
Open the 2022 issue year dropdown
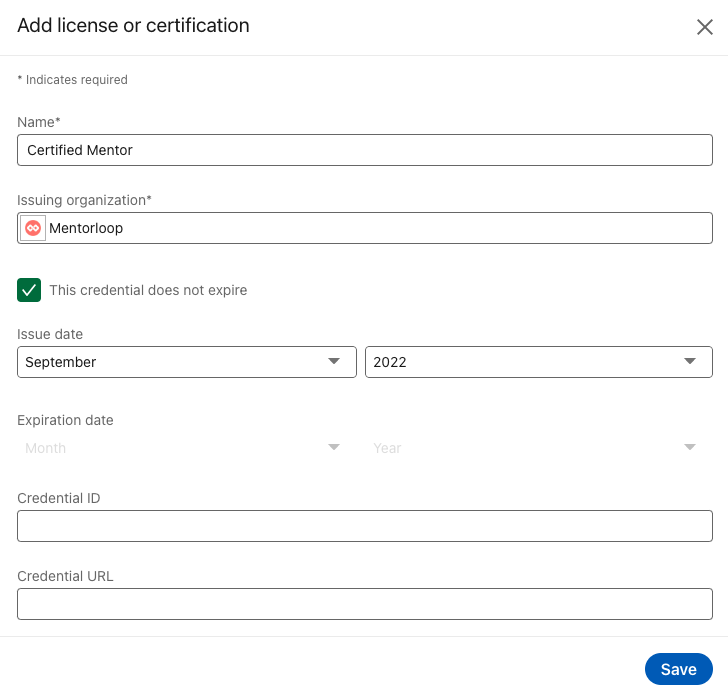(x=539, y=362)
